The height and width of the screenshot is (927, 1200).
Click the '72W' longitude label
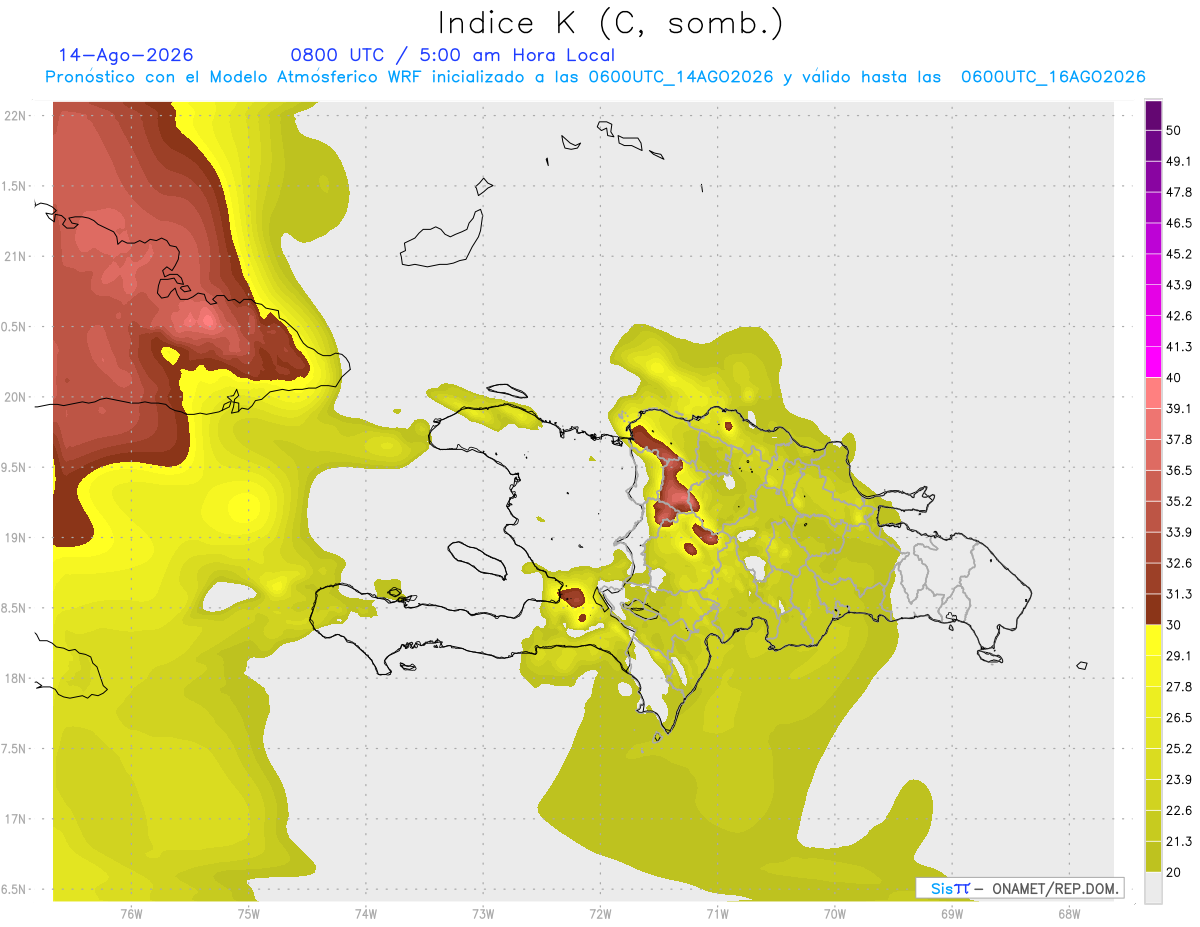pyautogui.click(x=600, y=913)
